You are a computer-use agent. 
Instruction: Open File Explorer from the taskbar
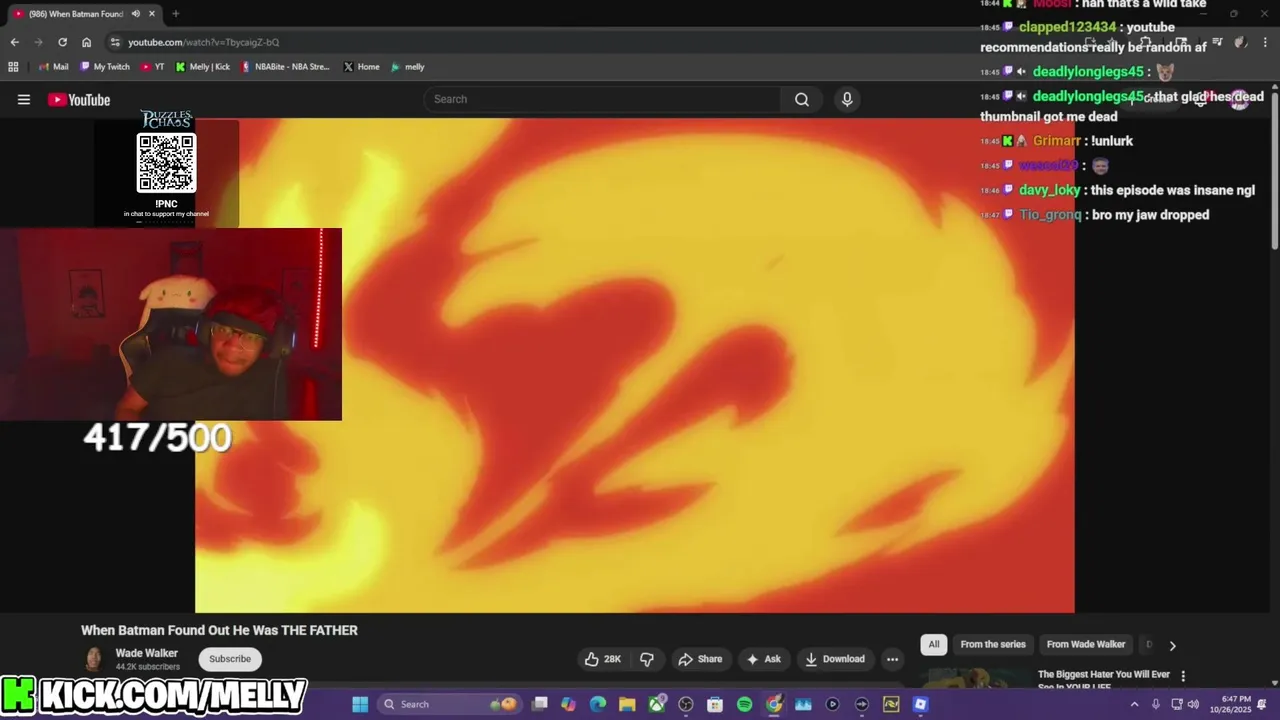[x=627, y=704]
